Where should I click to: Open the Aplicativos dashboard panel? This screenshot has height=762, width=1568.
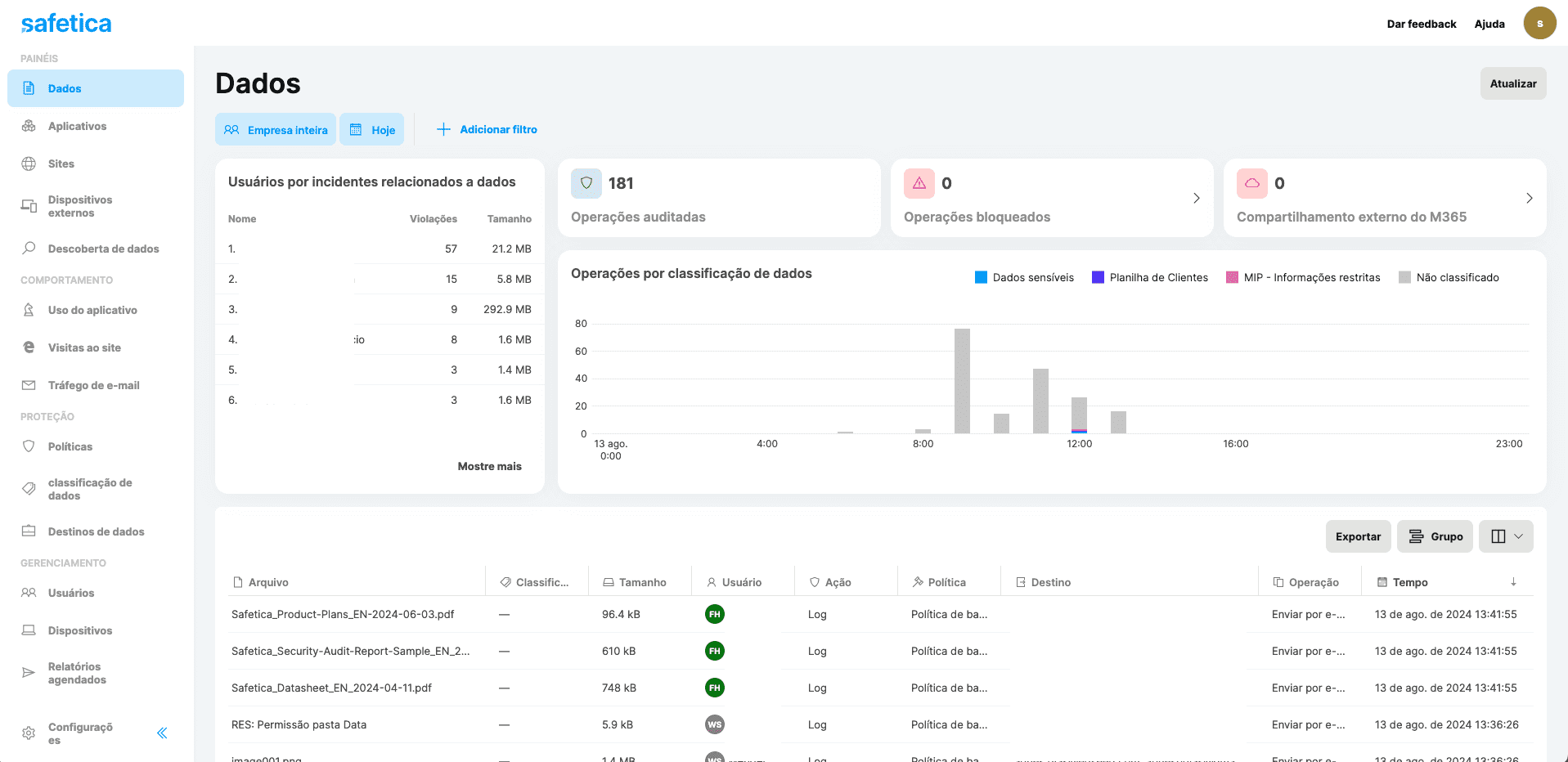point(79,126)
